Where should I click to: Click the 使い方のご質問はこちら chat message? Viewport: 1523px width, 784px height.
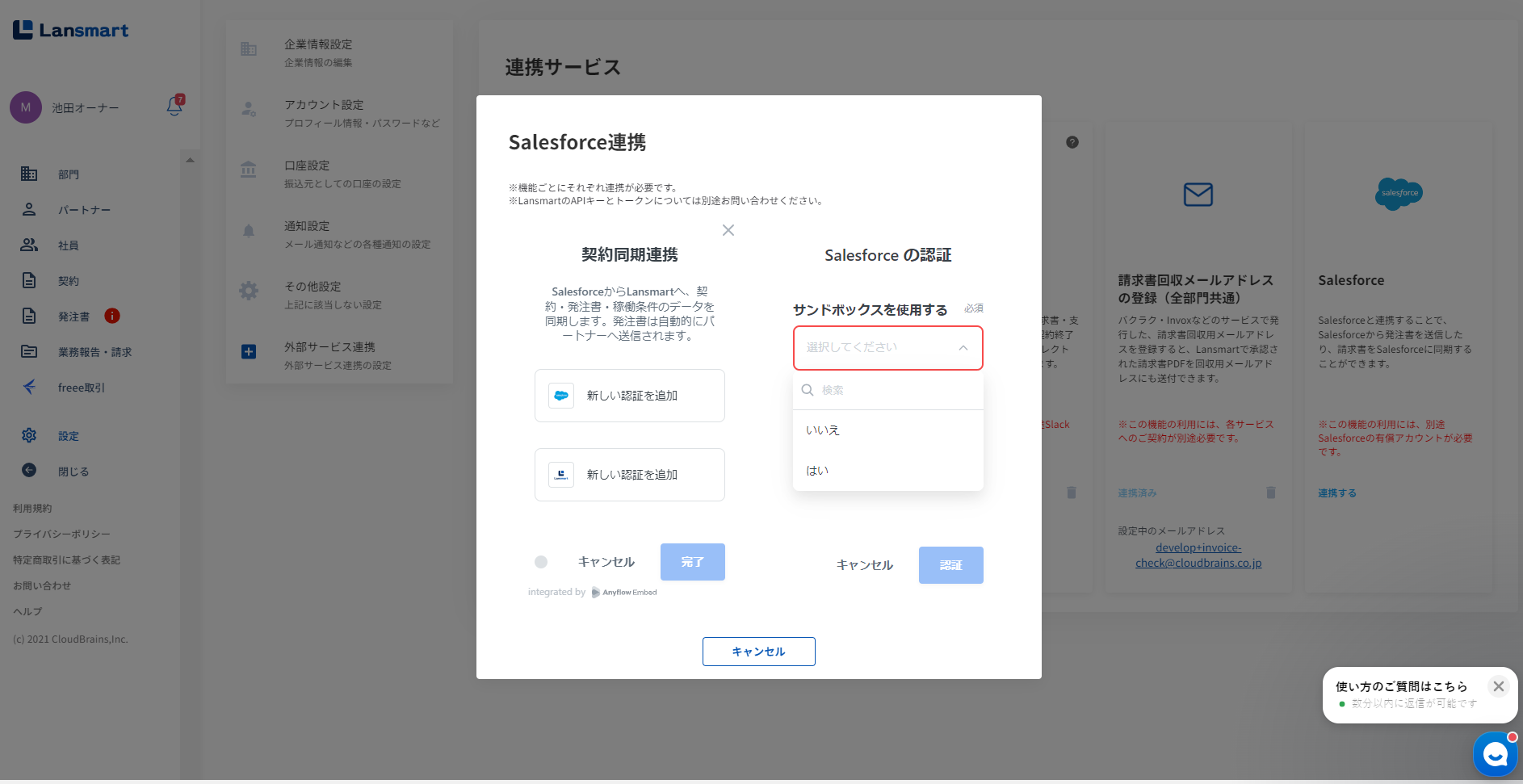pyautogui.click(x=1402, y=686)
